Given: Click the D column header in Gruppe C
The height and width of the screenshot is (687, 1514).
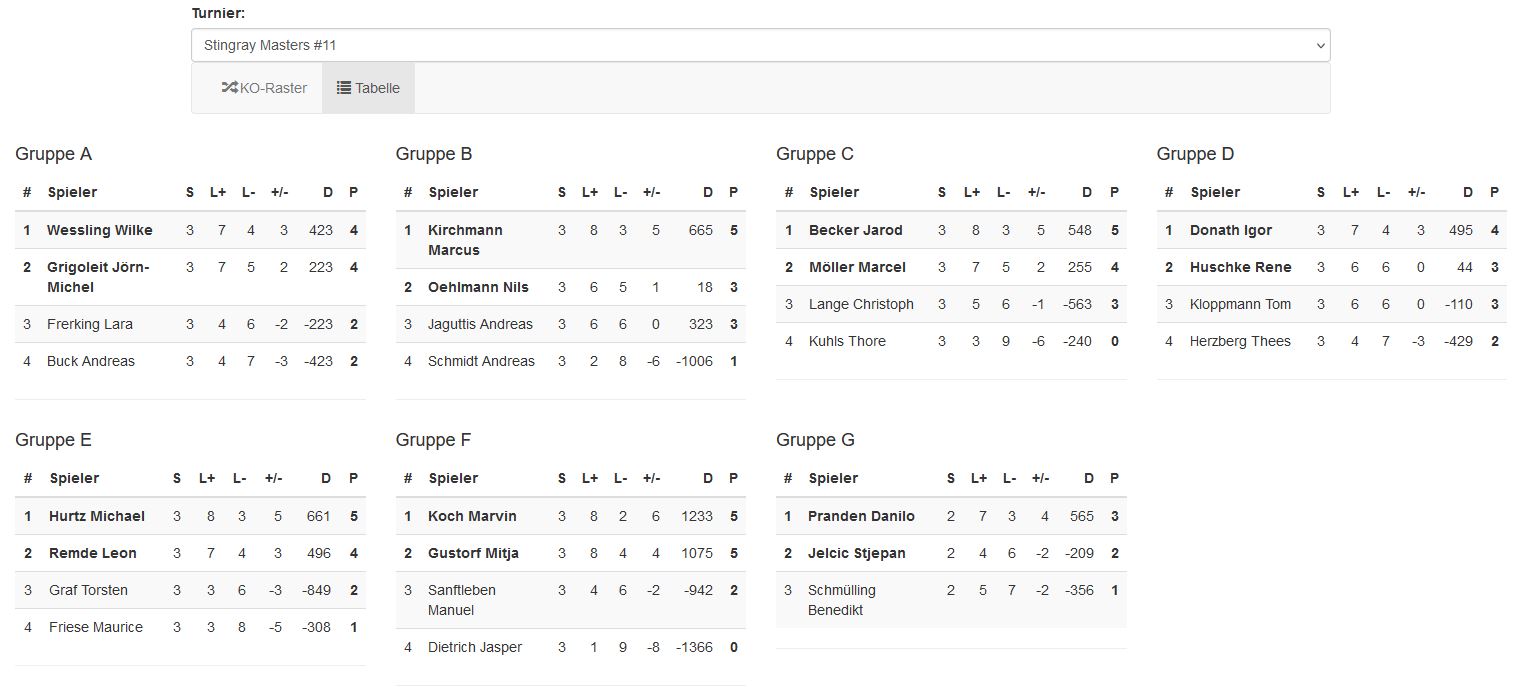Looking at the screenshot, I should tap(1087, 192).
